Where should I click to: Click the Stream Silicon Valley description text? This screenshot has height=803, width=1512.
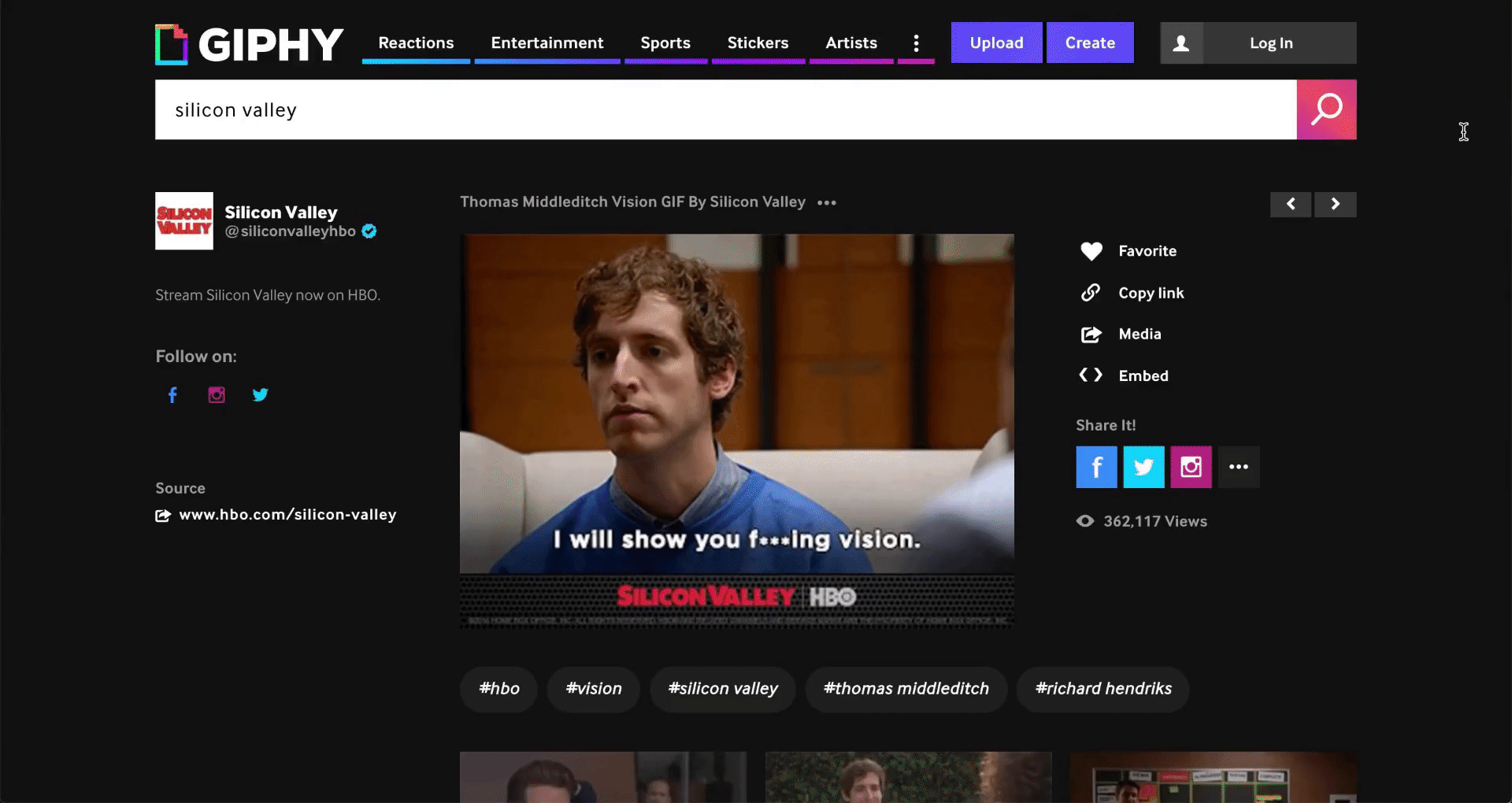tap(268, 295)
